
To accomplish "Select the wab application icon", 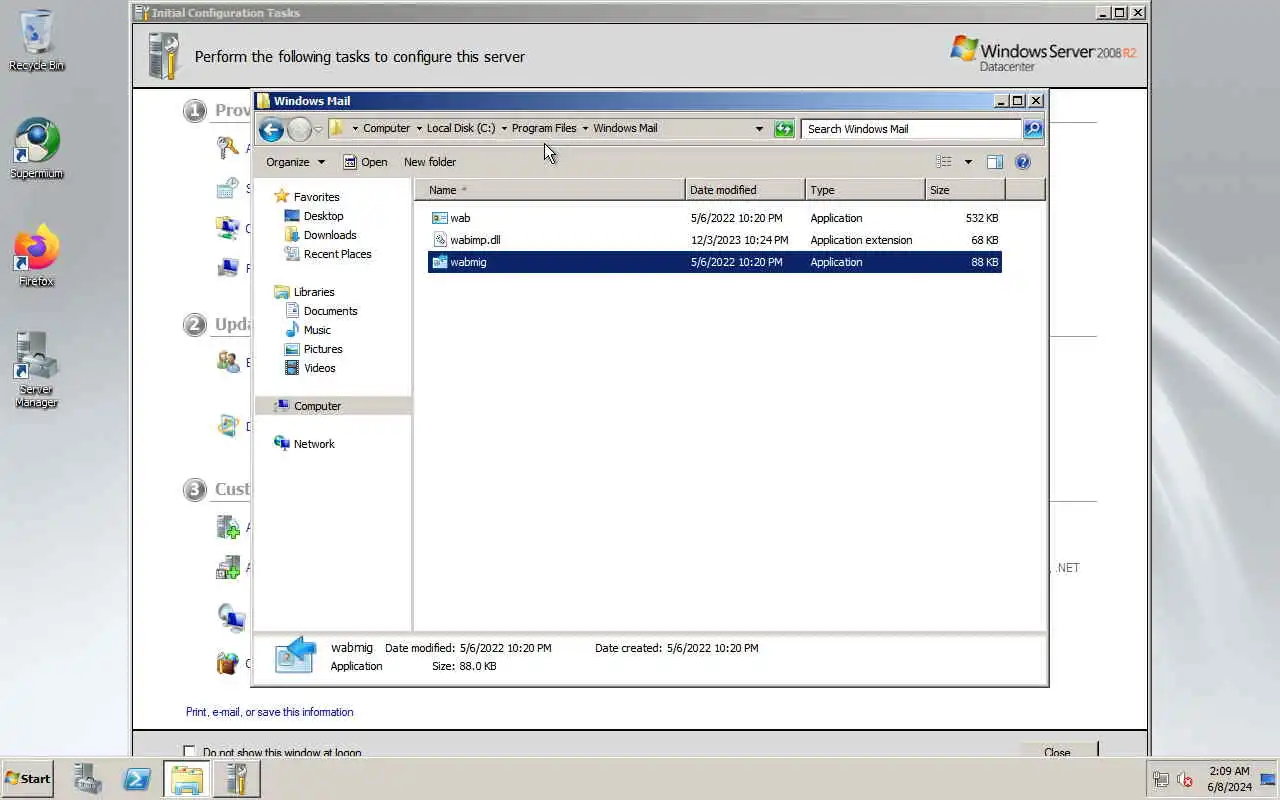I will 439,218.
